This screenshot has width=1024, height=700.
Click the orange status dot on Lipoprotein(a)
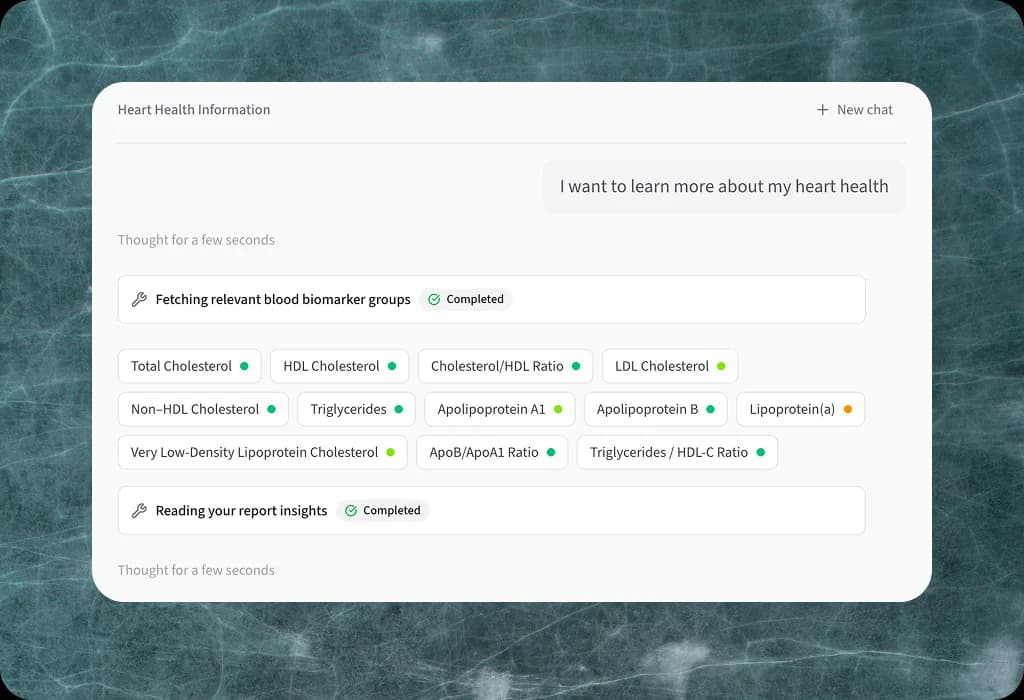tap(848, 409)
